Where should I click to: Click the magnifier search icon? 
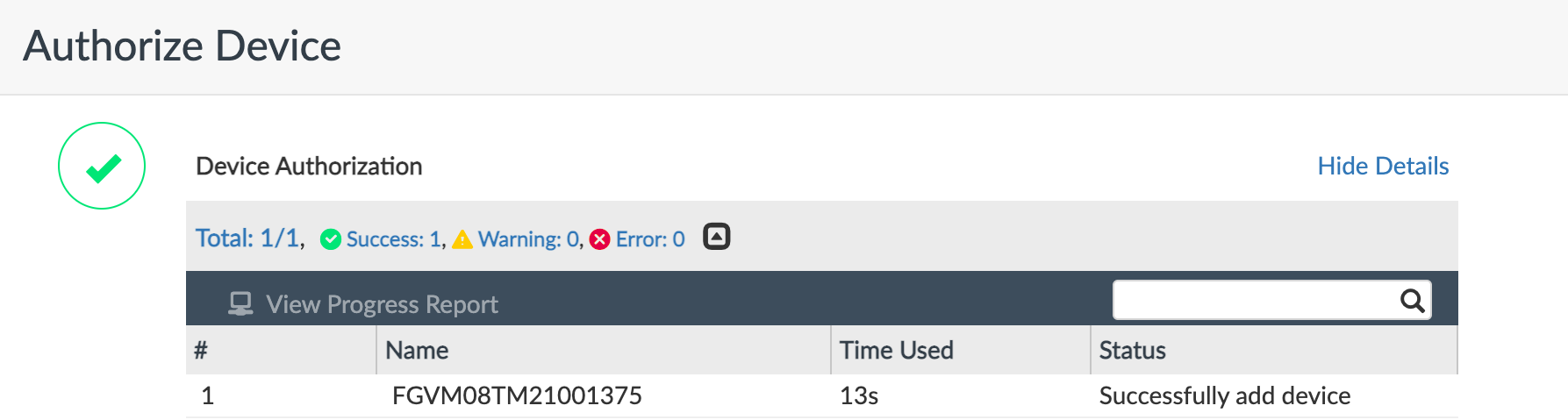click(1412, 301)
